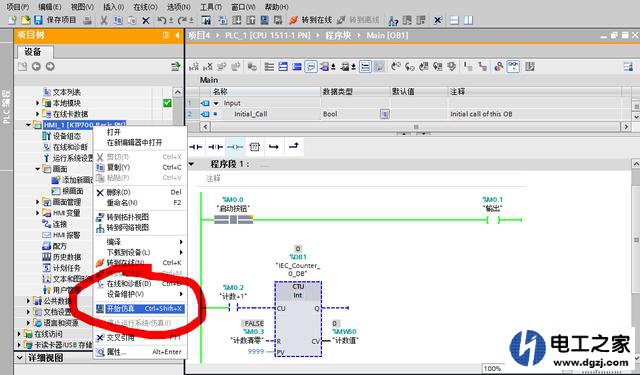Click the normally closed contact ladder icon

tap(215, 146)
